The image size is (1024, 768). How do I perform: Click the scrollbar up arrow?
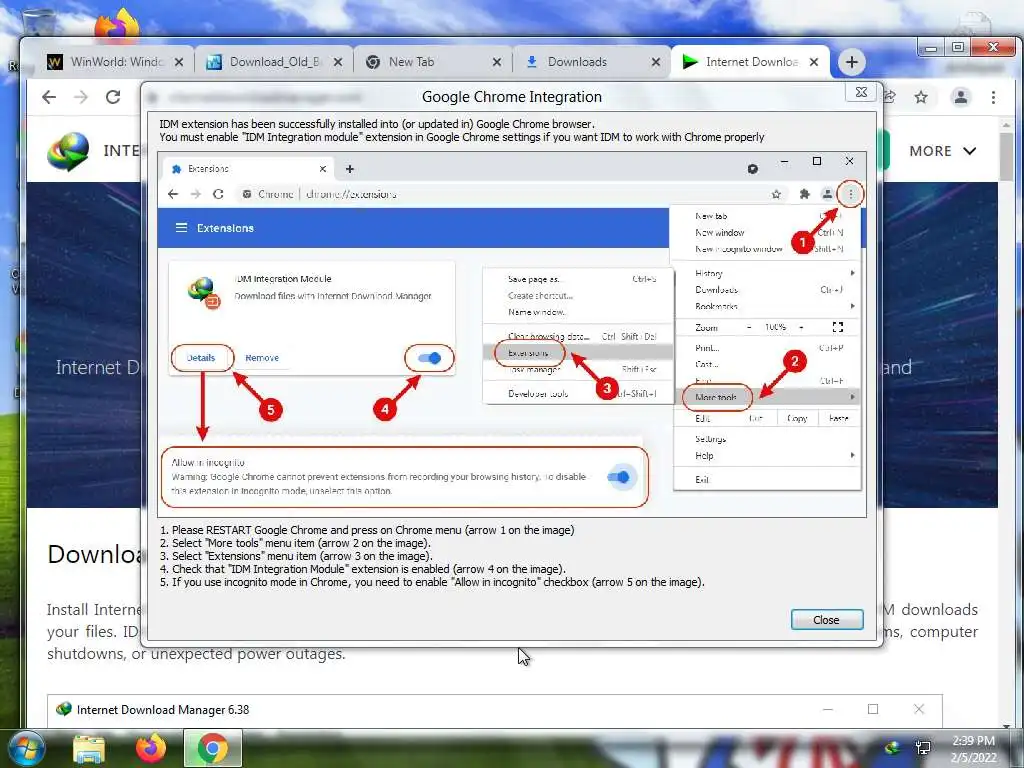pos(1006,125)
